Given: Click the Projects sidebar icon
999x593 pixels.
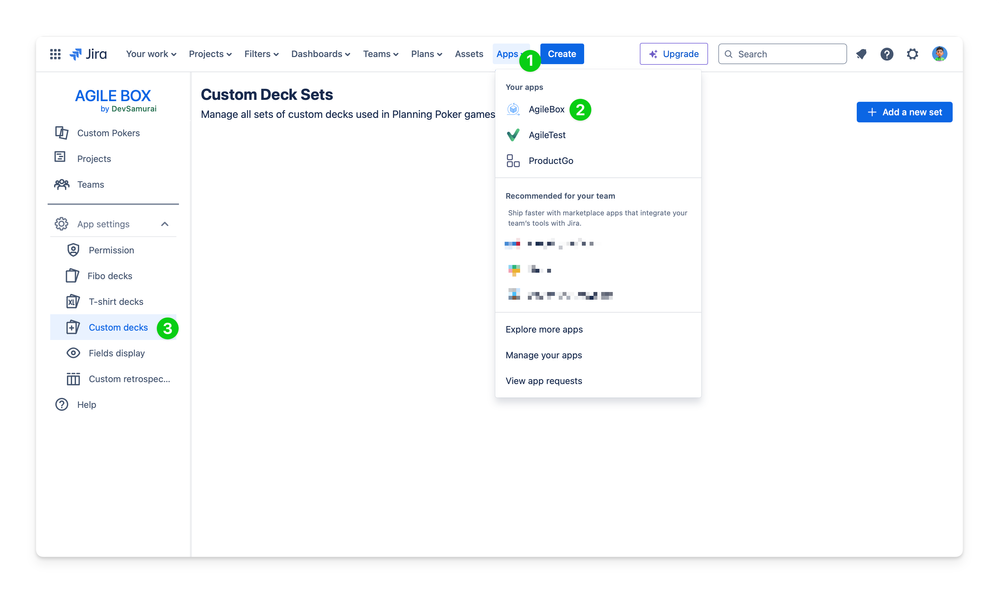Looking at the screenshot, I should click(x=60, y=157).
